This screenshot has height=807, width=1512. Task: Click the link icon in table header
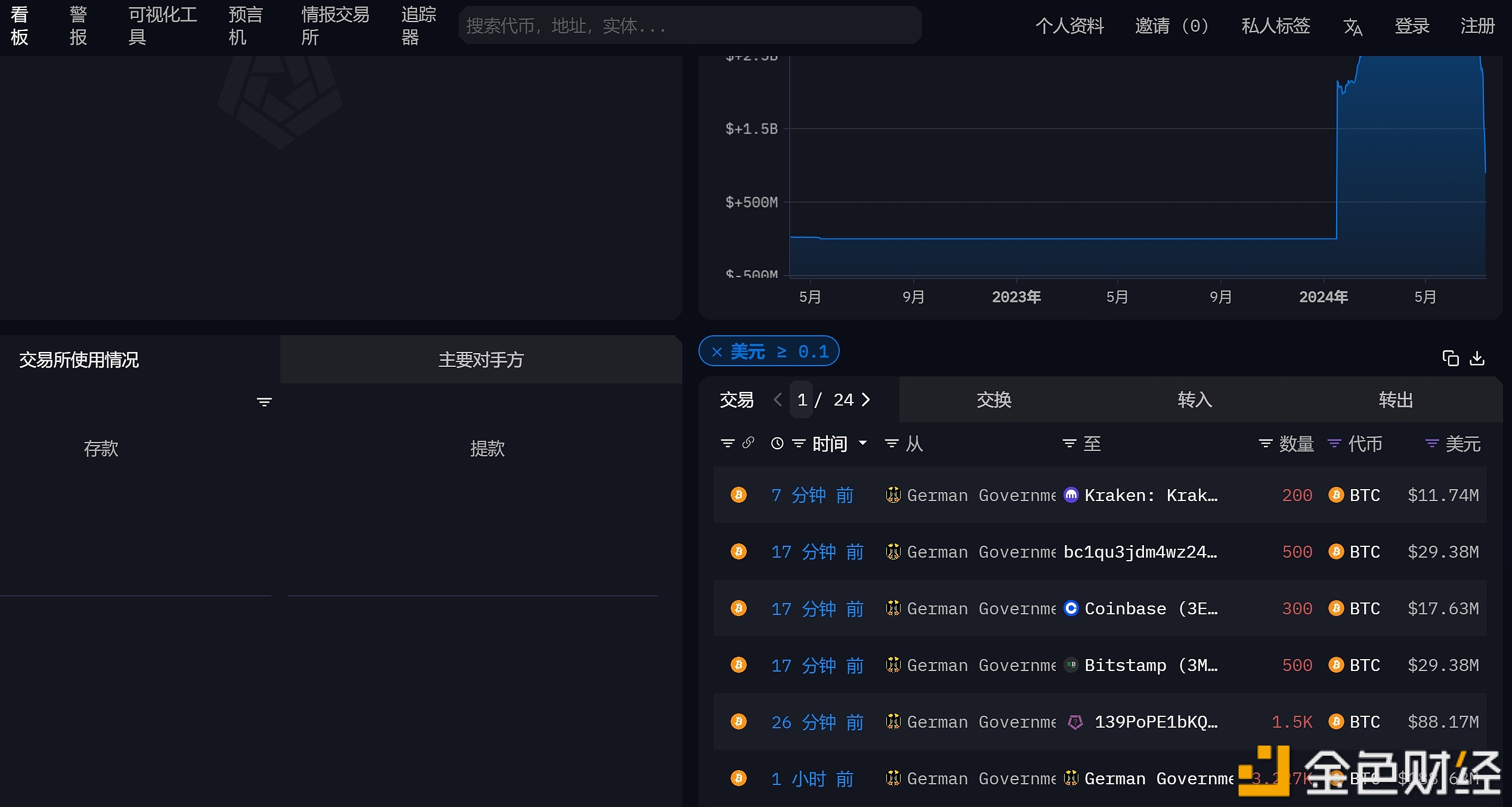tap(749, 443)
